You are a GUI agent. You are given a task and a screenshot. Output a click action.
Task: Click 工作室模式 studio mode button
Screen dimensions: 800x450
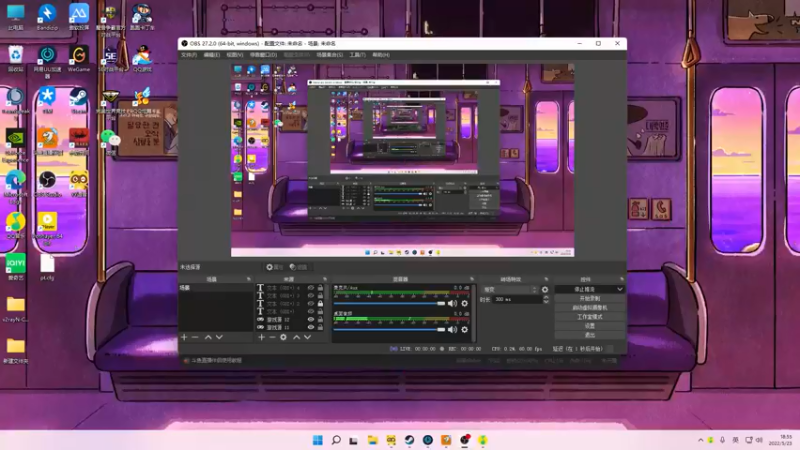point(590,317)
